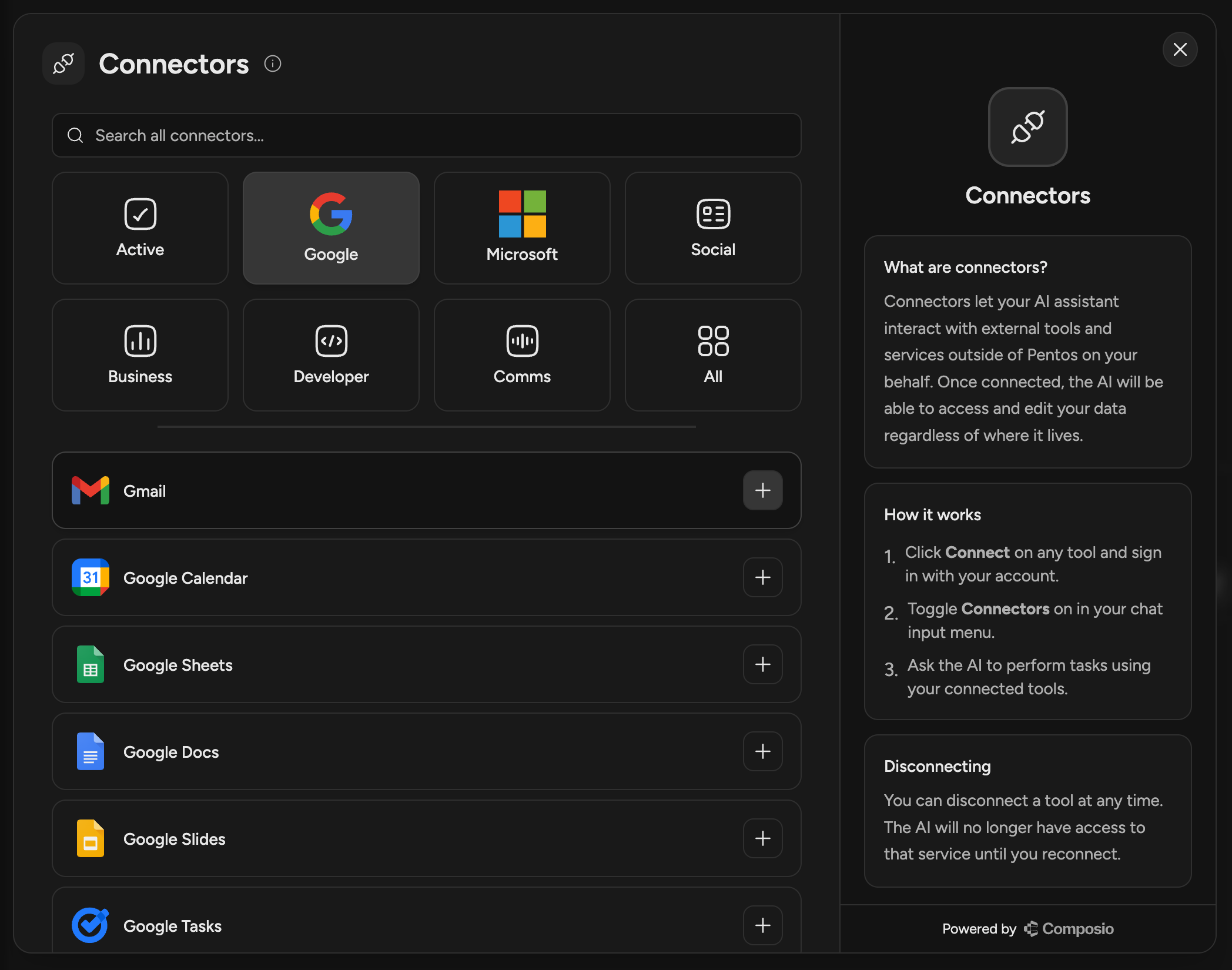Click the 'Powered by' footer text
This screenshot has width=1232, height=970.
(x=979, y=929)
